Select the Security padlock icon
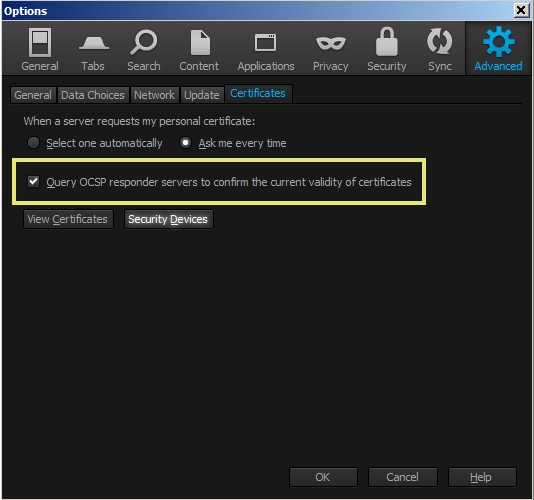Viewport: 534px width, 500px height. tap(387, 42)
